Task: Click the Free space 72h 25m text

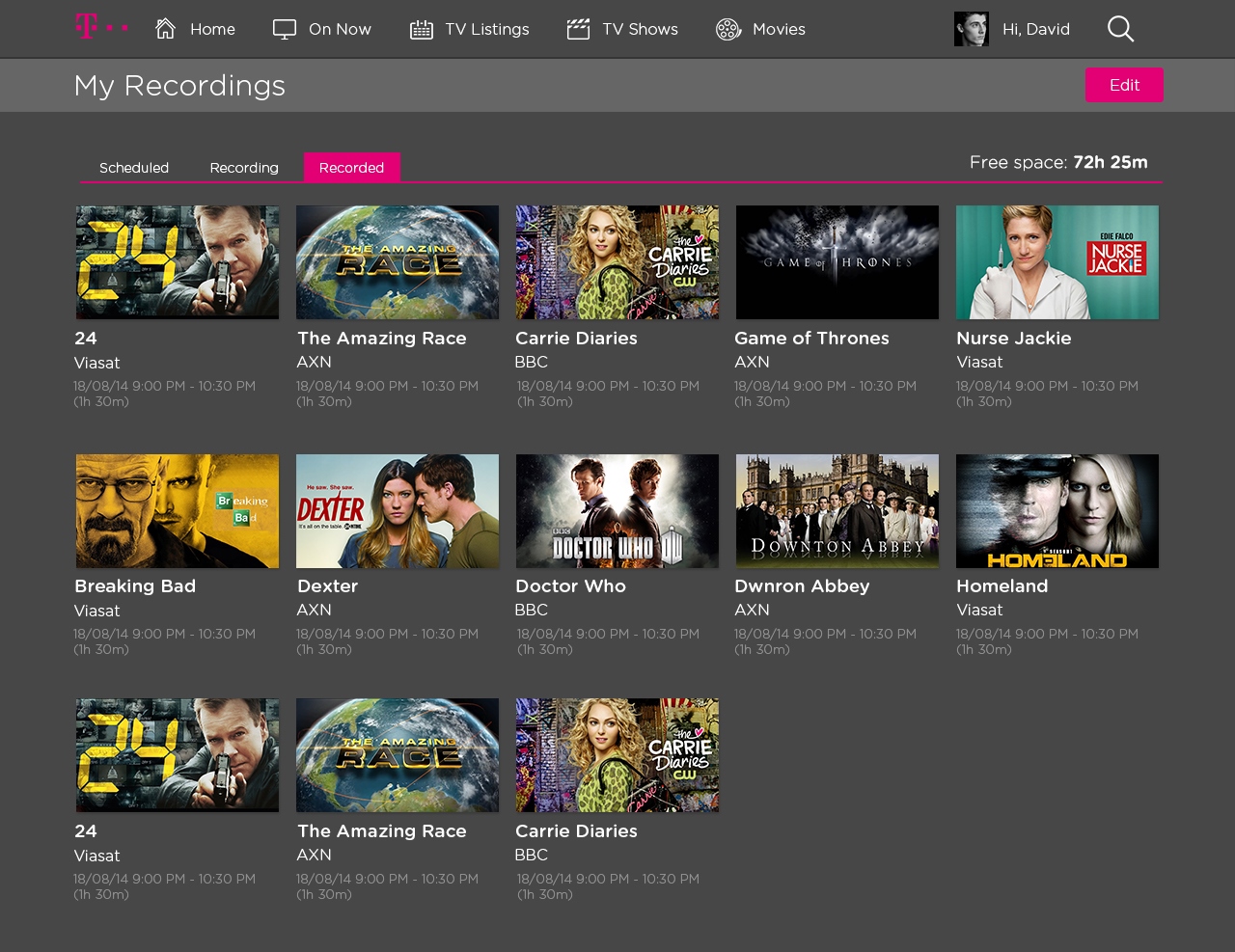Action: click(1058, 162)
